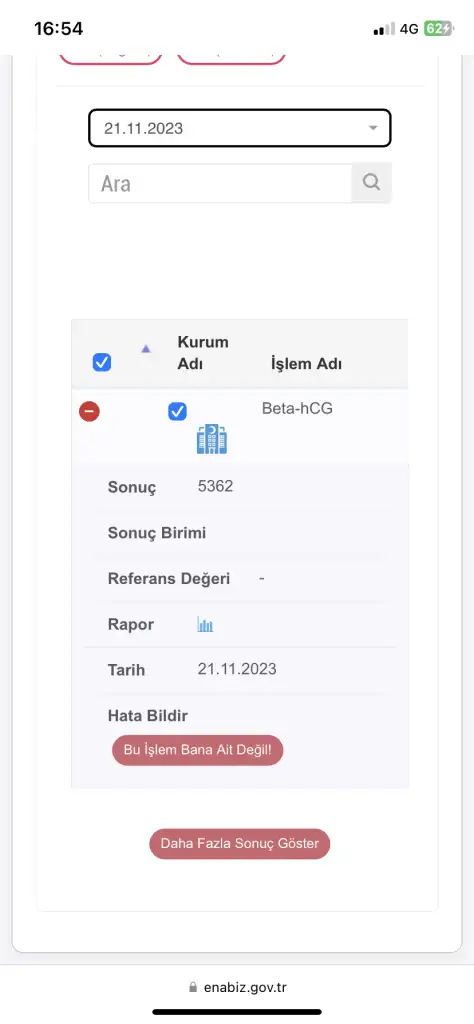The width and height of the screenshot is (474, 1024).
Task: Tap the cellular signal bars icon
Action: (x=384, y=29)
